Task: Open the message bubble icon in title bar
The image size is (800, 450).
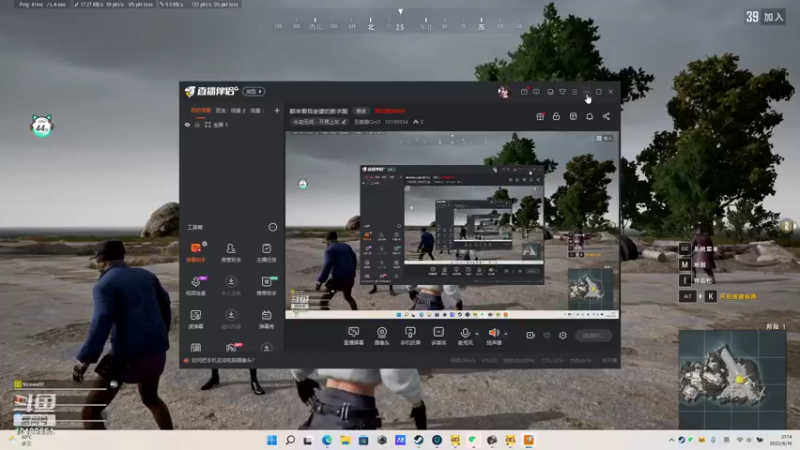Action: pos(536,92)
